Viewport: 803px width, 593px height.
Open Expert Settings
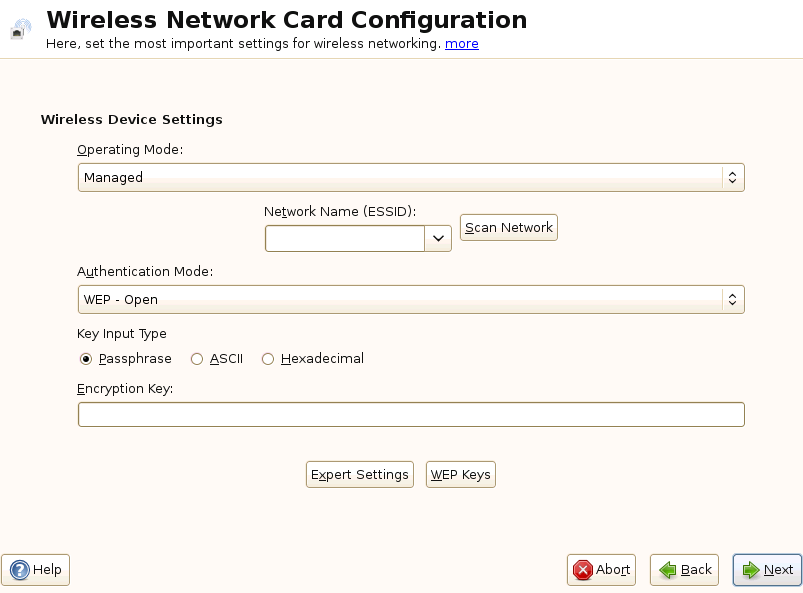(359, 474)
